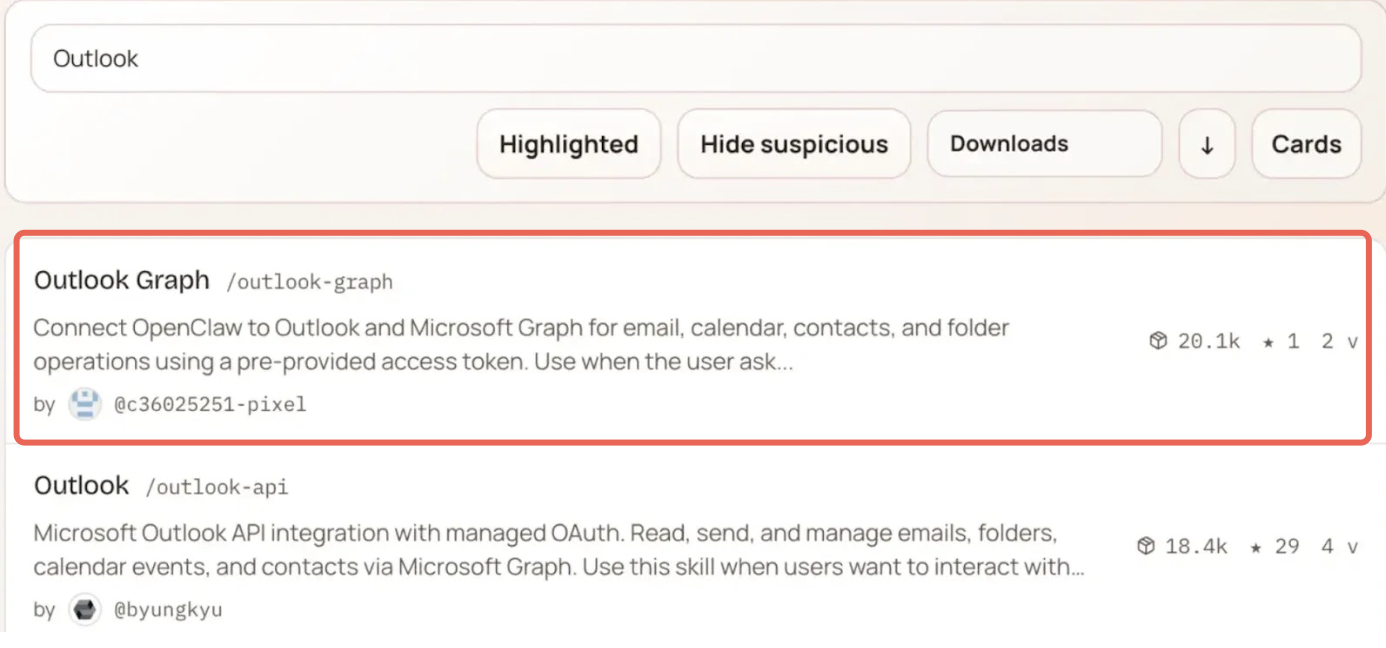Click the star icon showing 29
Viewport: 1386px width, 648px height.
(x=1255, y=546)
